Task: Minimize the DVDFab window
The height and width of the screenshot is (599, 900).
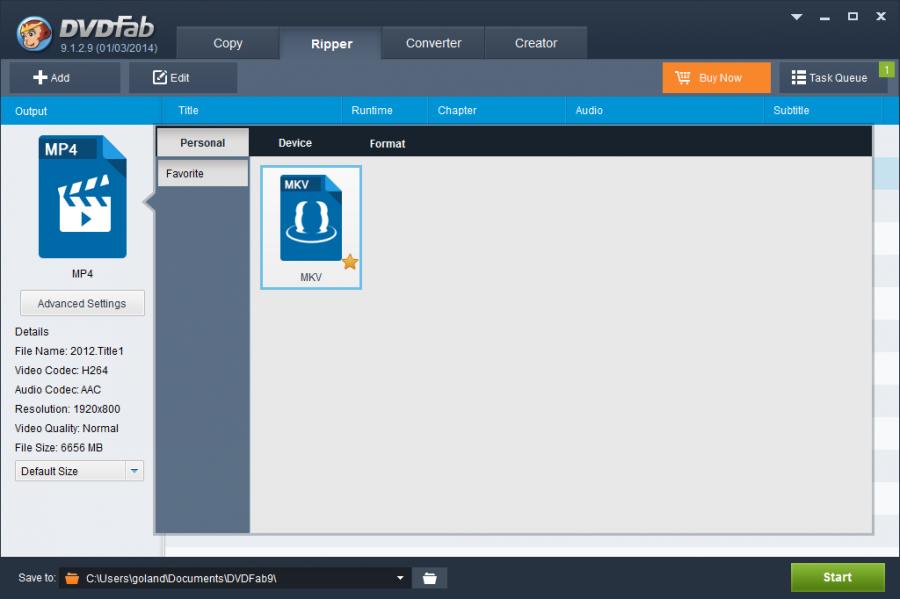Action: pos(825,17)
